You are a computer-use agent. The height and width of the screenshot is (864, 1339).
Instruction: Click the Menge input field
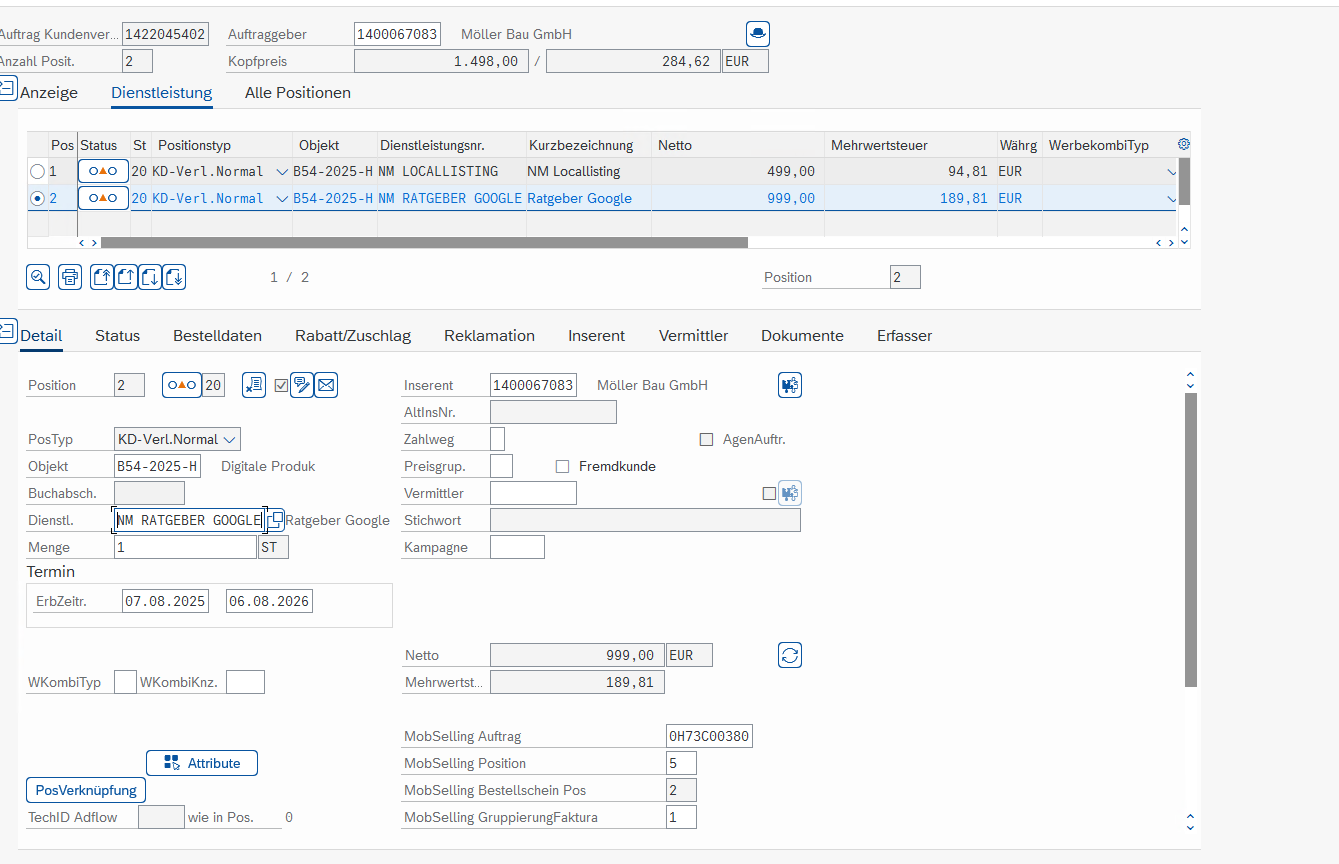pos(185,547)
